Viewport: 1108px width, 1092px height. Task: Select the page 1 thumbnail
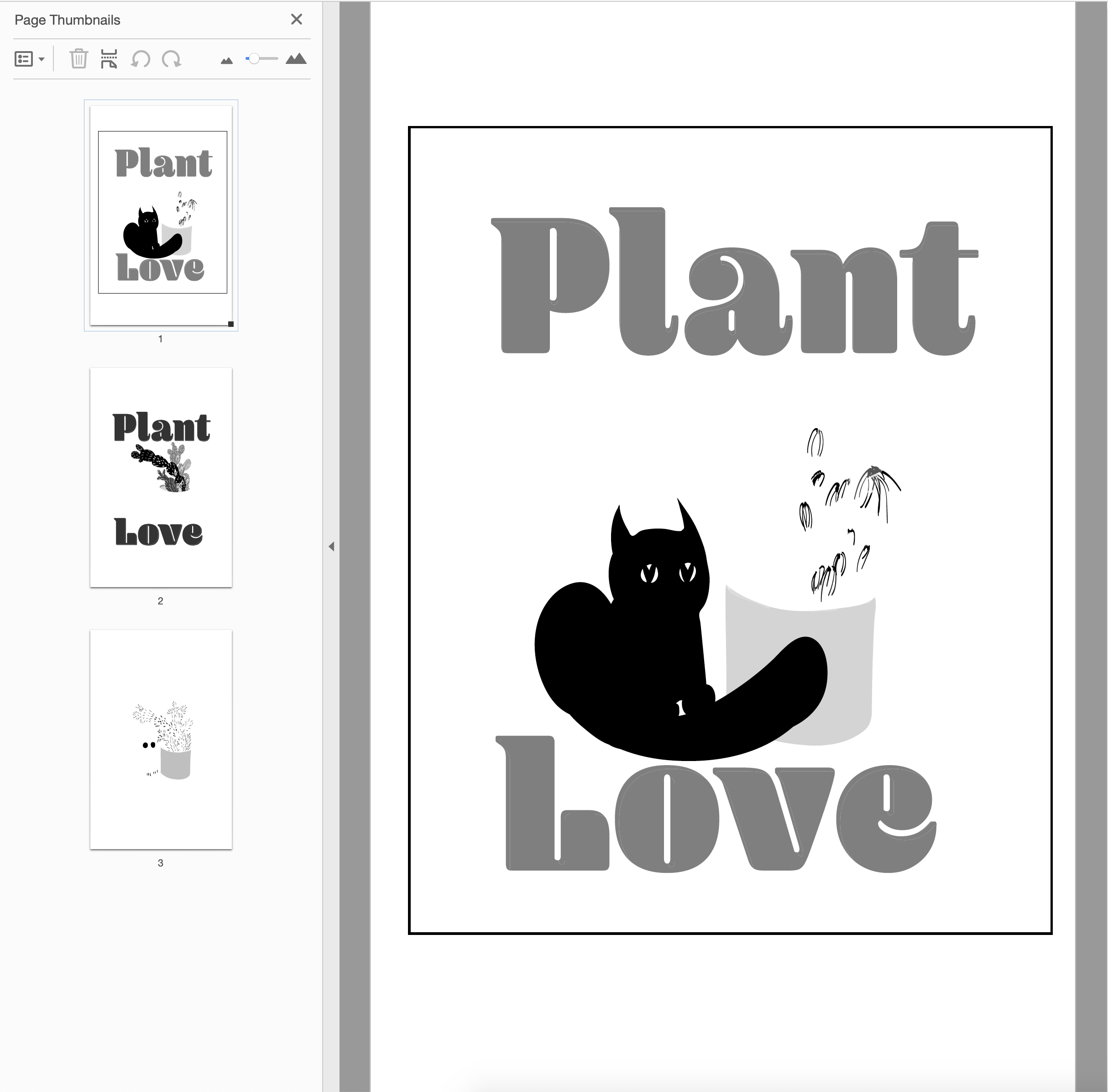161,215
